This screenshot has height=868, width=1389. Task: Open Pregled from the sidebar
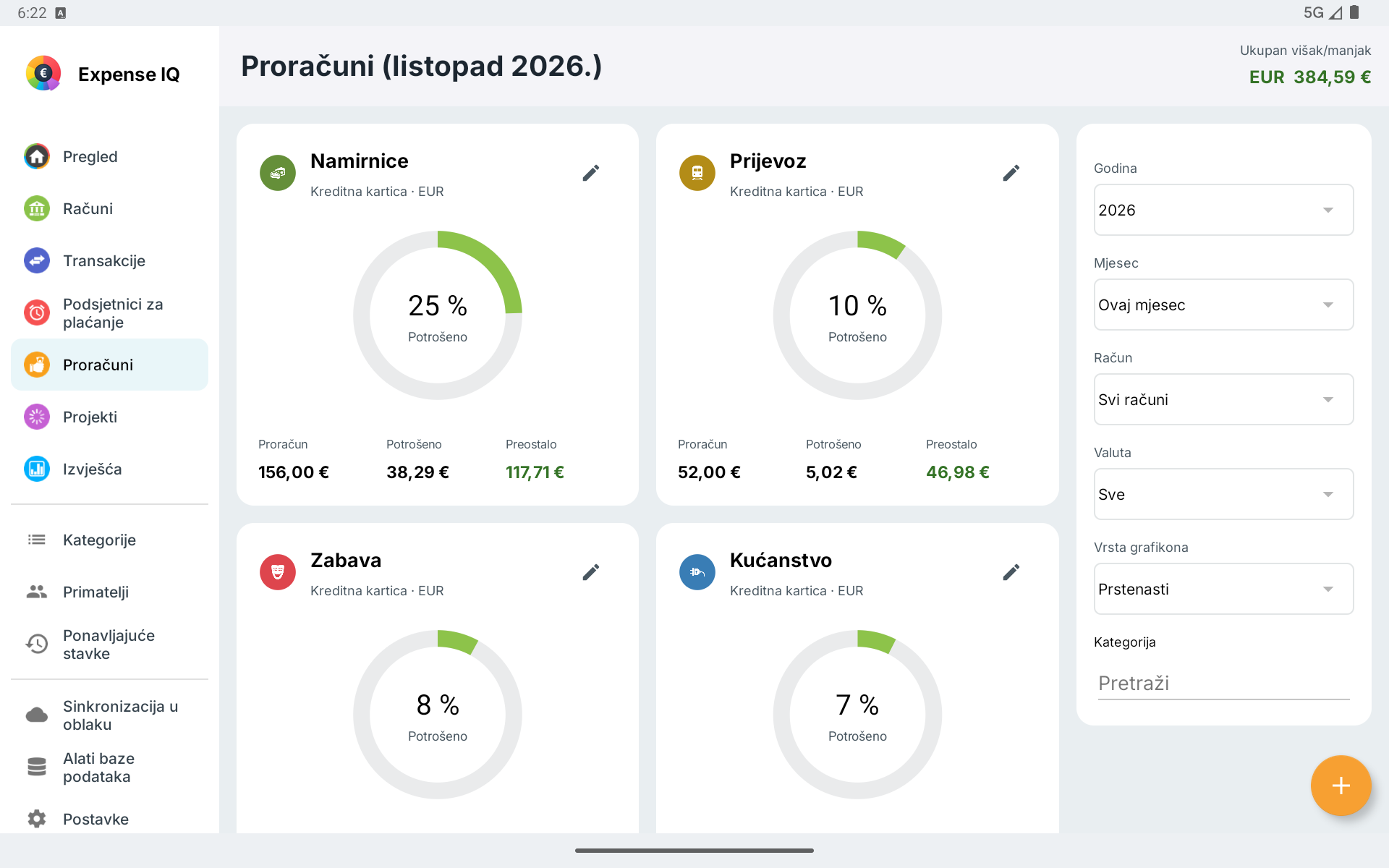click(109, 156)
